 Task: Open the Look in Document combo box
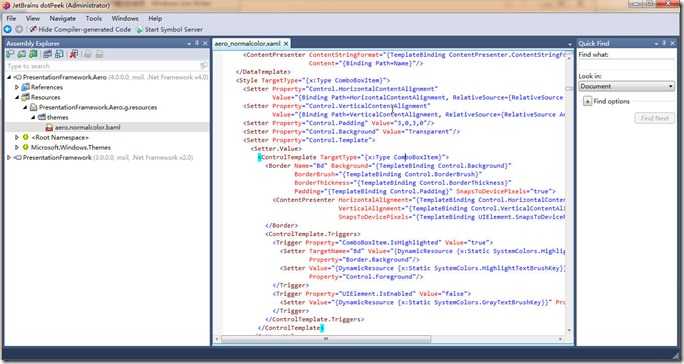pos(626,86)
